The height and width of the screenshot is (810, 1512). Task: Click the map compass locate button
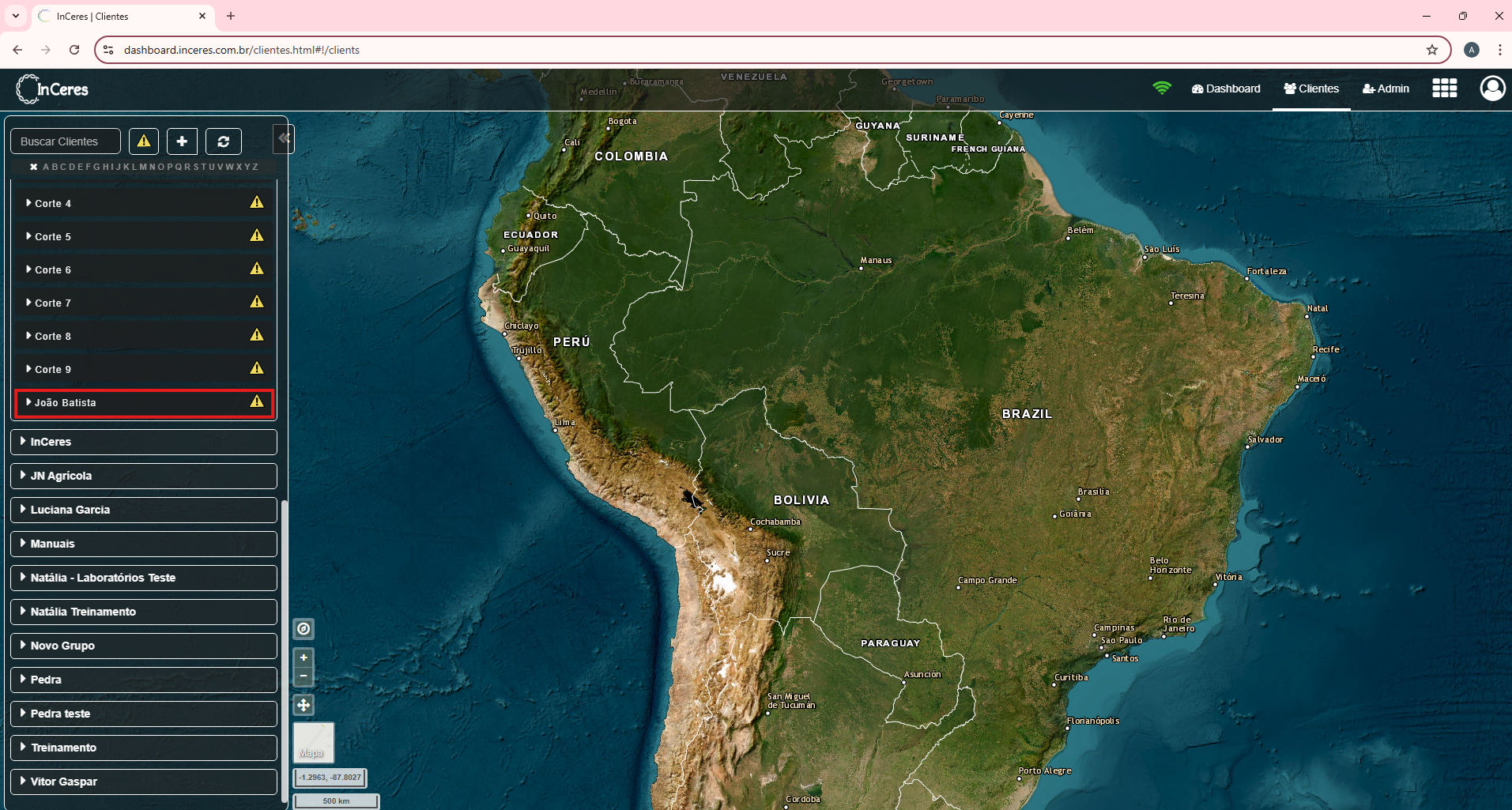click(304, 629)
